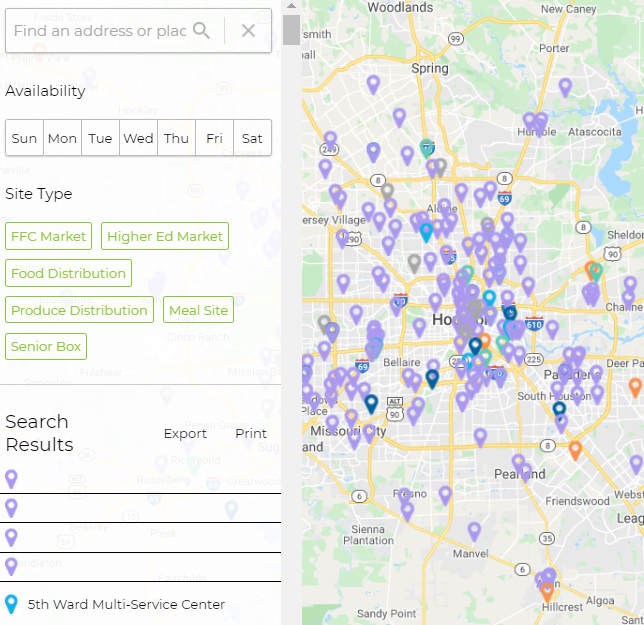Click the gray pin west of Interstate 45 north
This screenshot has width=644, height=625.
[414, 263]
